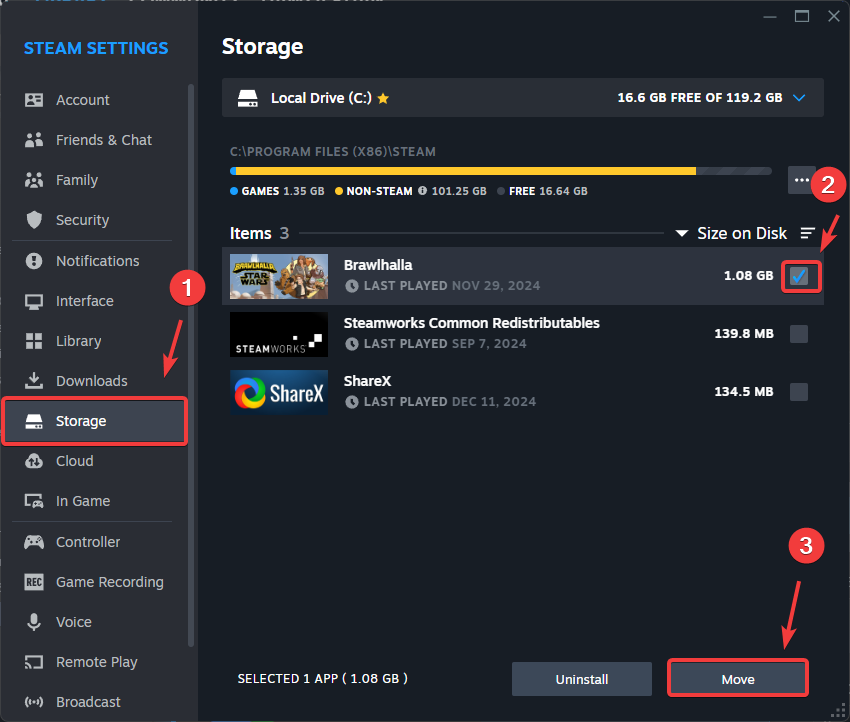Open the ellipsis options next to storage bar

pyautogui.click(x=801, y=180)
